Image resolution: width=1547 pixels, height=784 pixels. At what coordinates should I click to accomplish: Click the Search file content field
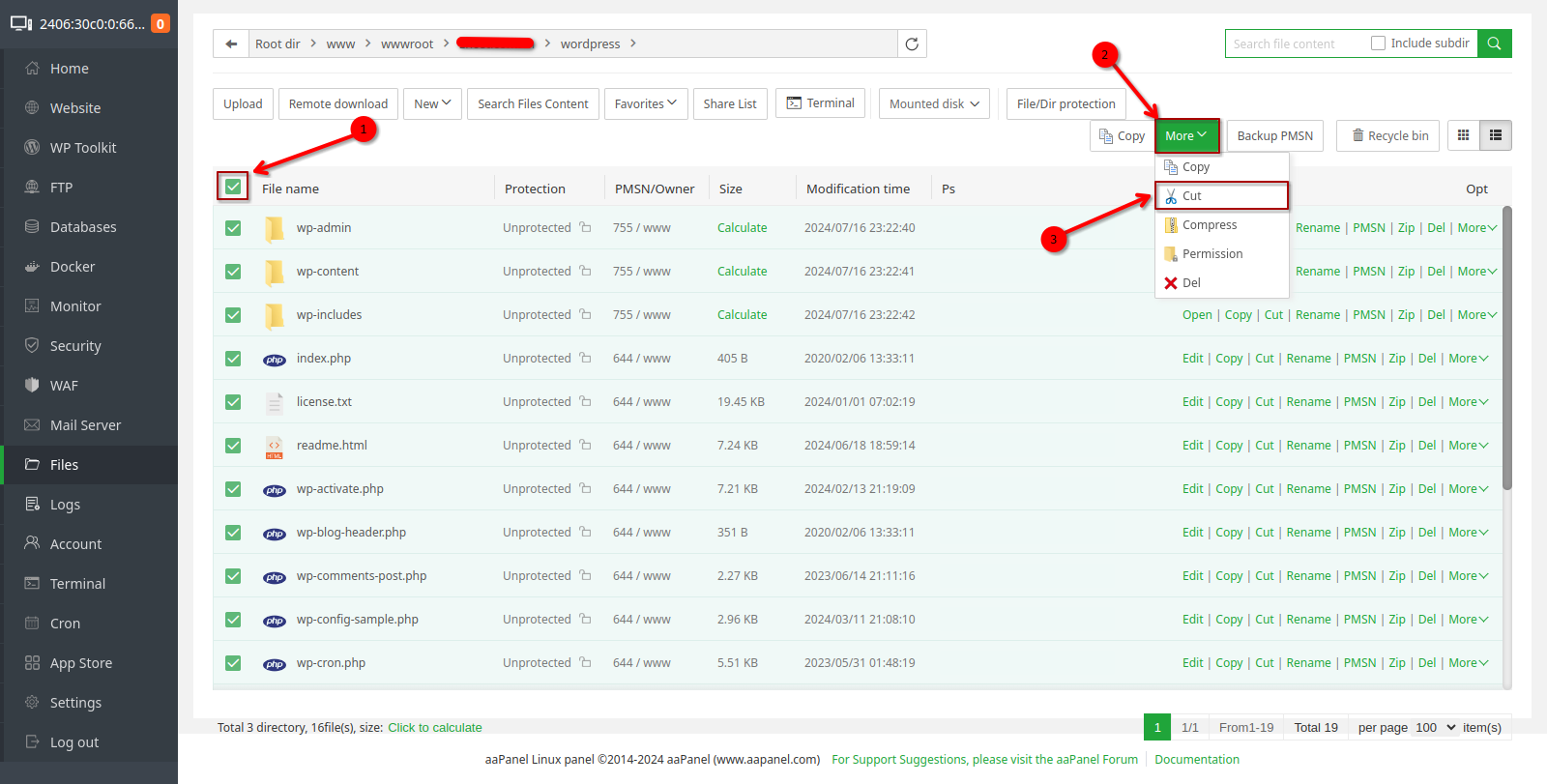click(1296, 44)
